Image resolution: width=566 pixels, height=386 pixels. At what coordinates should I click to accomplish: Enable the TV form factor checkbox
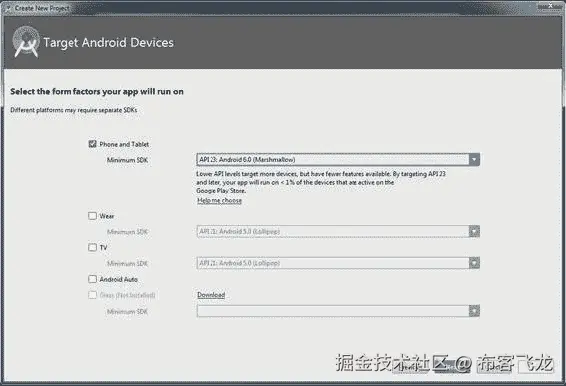(92, 247)
